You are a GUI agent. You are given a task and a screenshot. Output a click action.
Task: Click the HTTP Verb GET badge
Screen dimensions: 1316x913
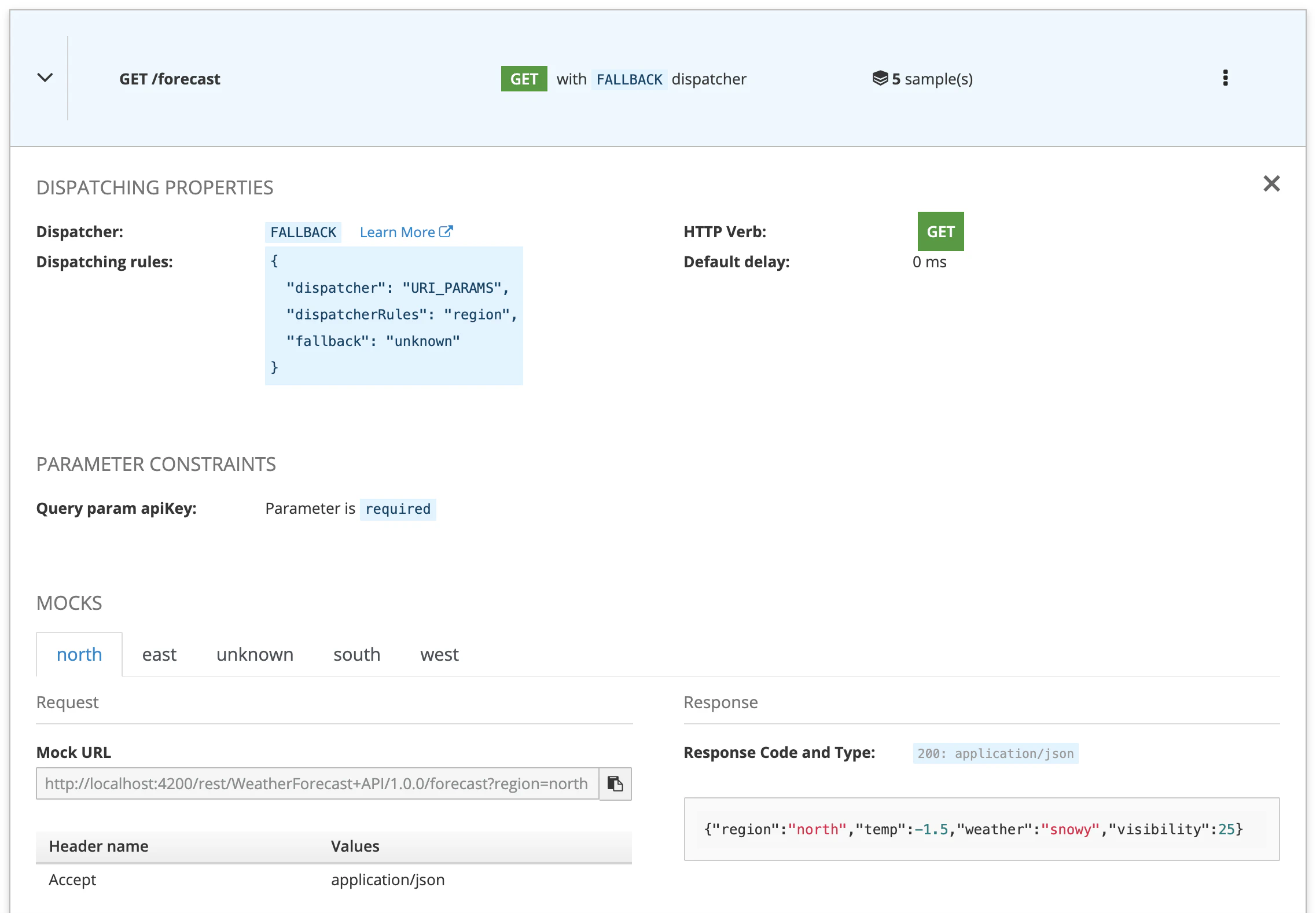click(x=940, y=231)
